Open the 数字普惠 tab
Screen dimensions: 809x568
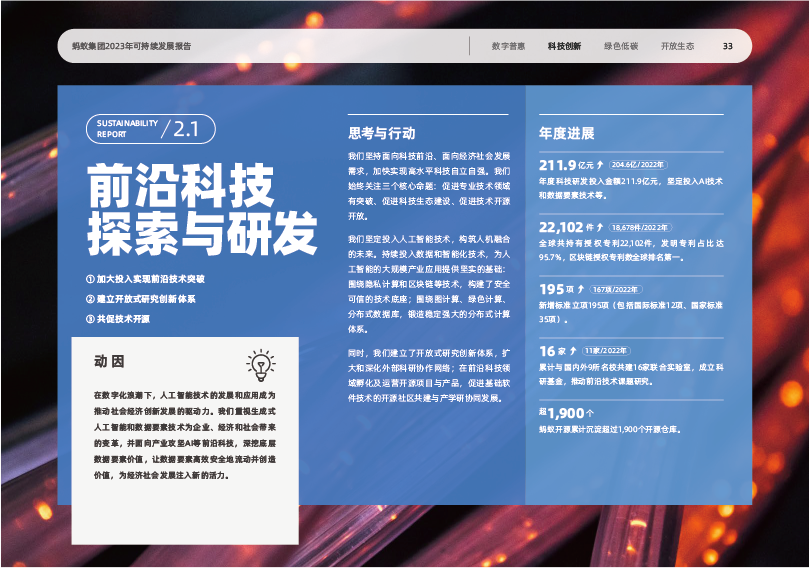pos(508,47)
